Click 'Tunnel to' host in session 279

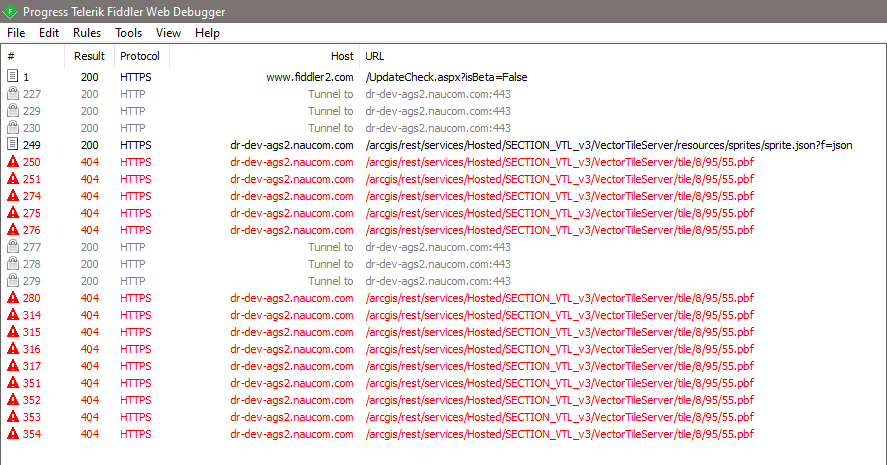pos(331,281)
